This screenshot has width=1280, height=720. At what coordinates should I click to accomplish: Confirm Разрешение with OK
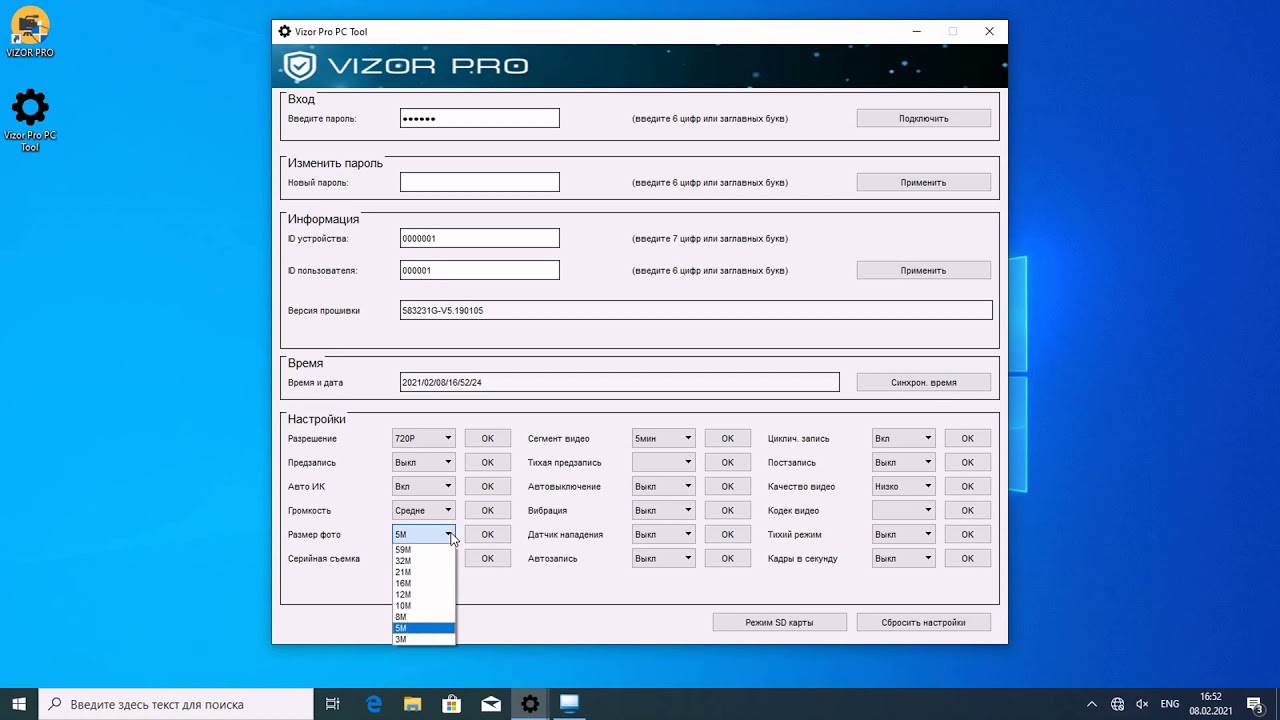pos(487,438)
